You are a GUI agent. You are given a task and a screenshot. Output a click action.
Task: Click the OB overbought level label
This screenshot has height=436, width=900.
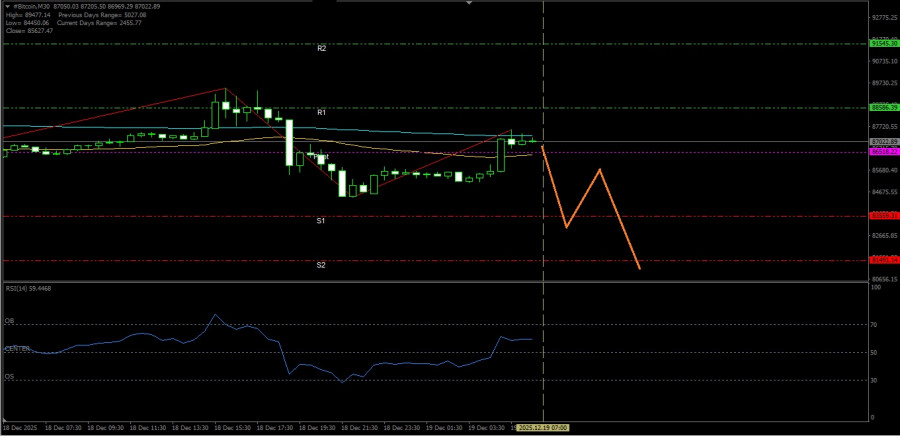click(9, 321)
